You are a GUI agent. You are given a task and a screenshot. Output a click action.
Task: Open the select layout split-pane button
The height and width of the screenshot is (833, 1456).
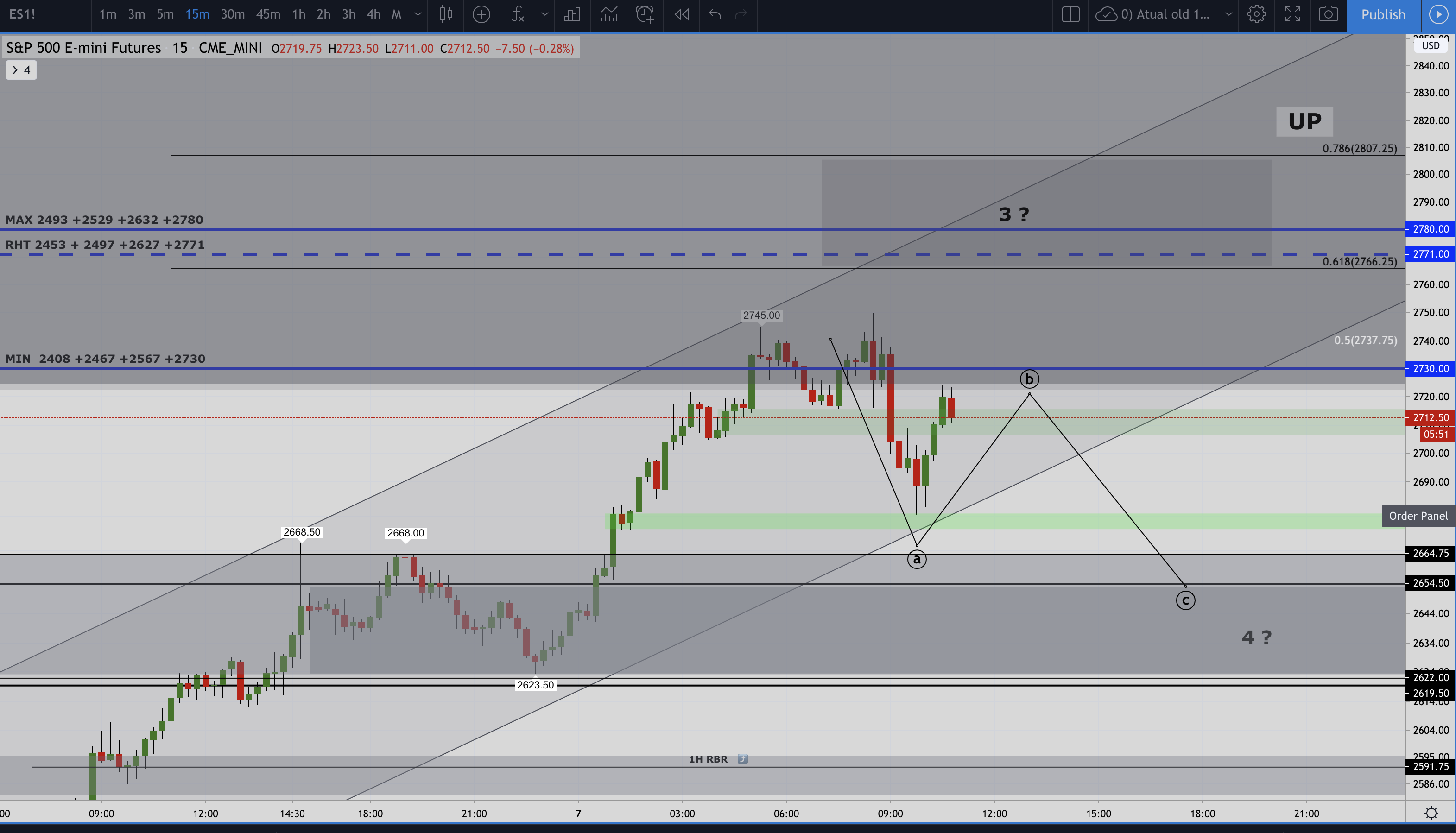point(1070,14)
